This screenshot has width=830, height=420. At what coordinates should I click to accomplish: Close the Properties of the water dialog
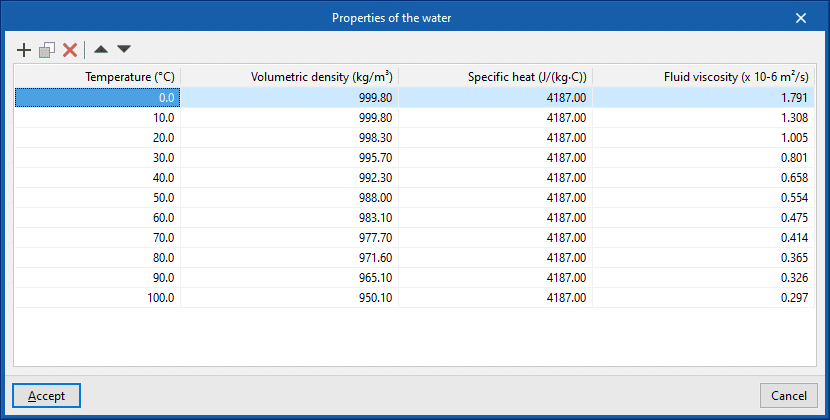[800, 17]
